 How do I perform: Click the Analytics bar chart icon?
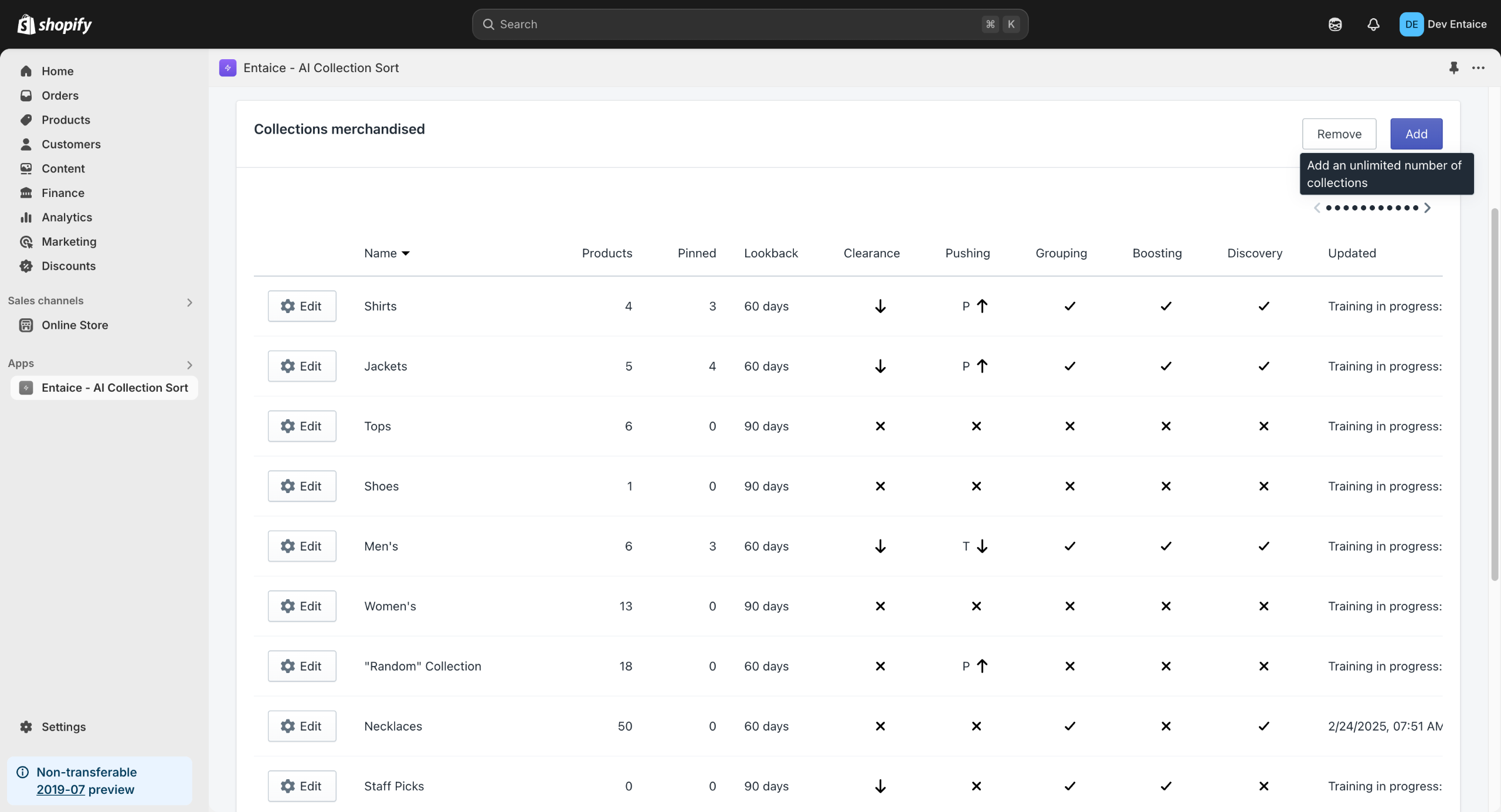[x=26, y=218]
